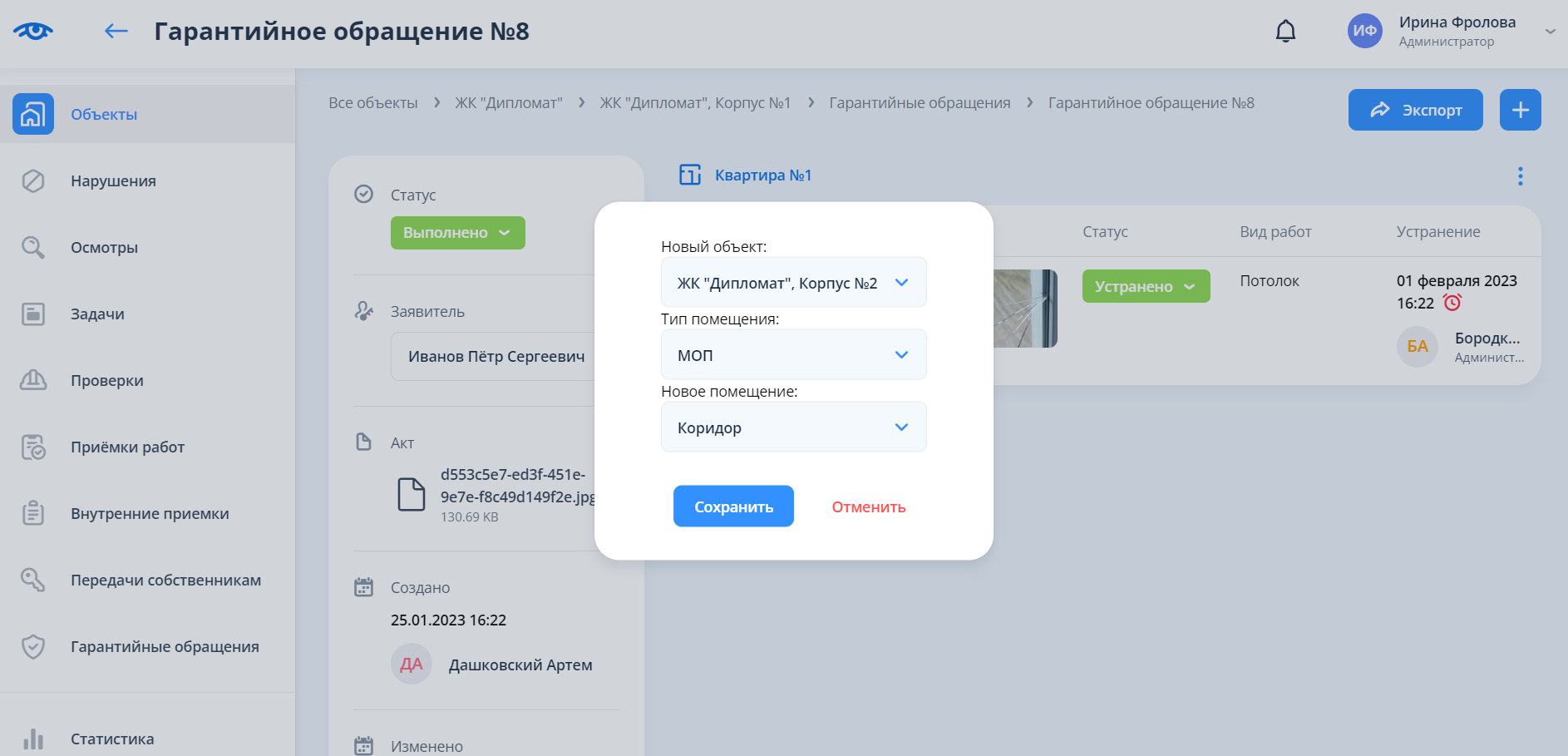
Task: Click the eye logo icon
Action: pyautogui.click(x=33, y=32)
